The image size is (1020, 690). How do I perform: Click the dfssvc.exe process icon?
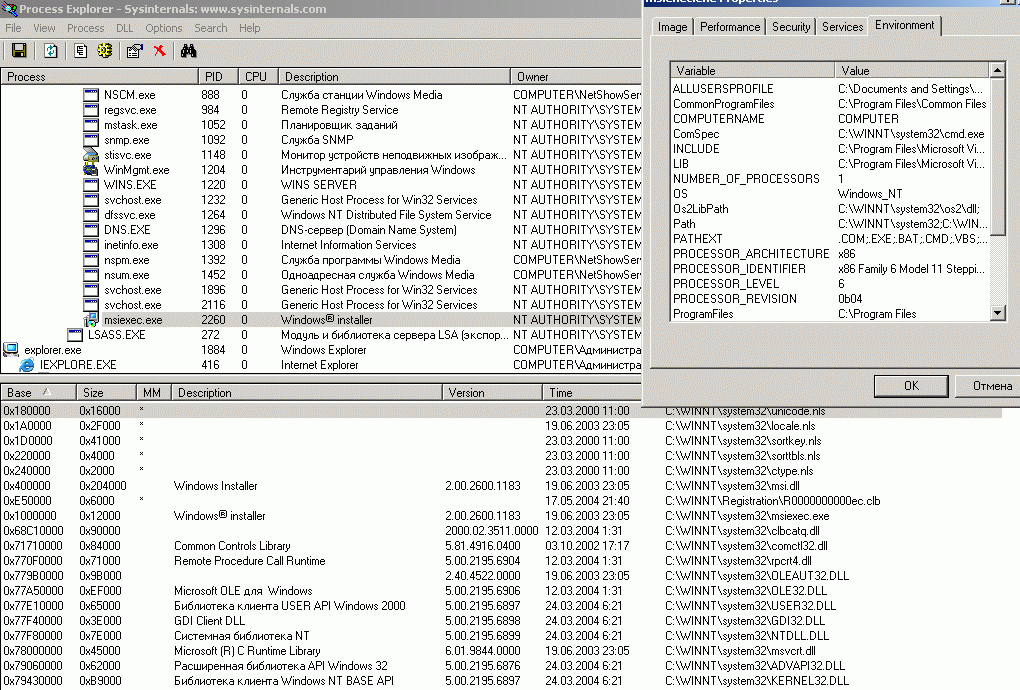pyautogui.click(x=91, y=215)
